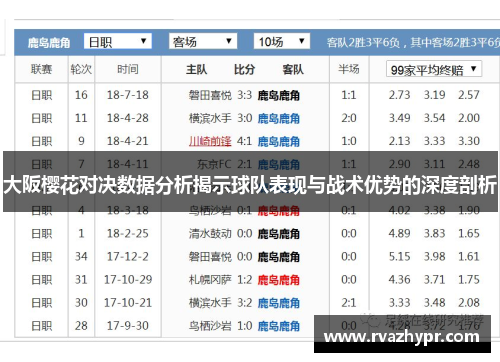Click home team 鸟栖沙岩 in 17-9-30 row
500x362 pixels.
pyautogui.click(x=210, y=326)
